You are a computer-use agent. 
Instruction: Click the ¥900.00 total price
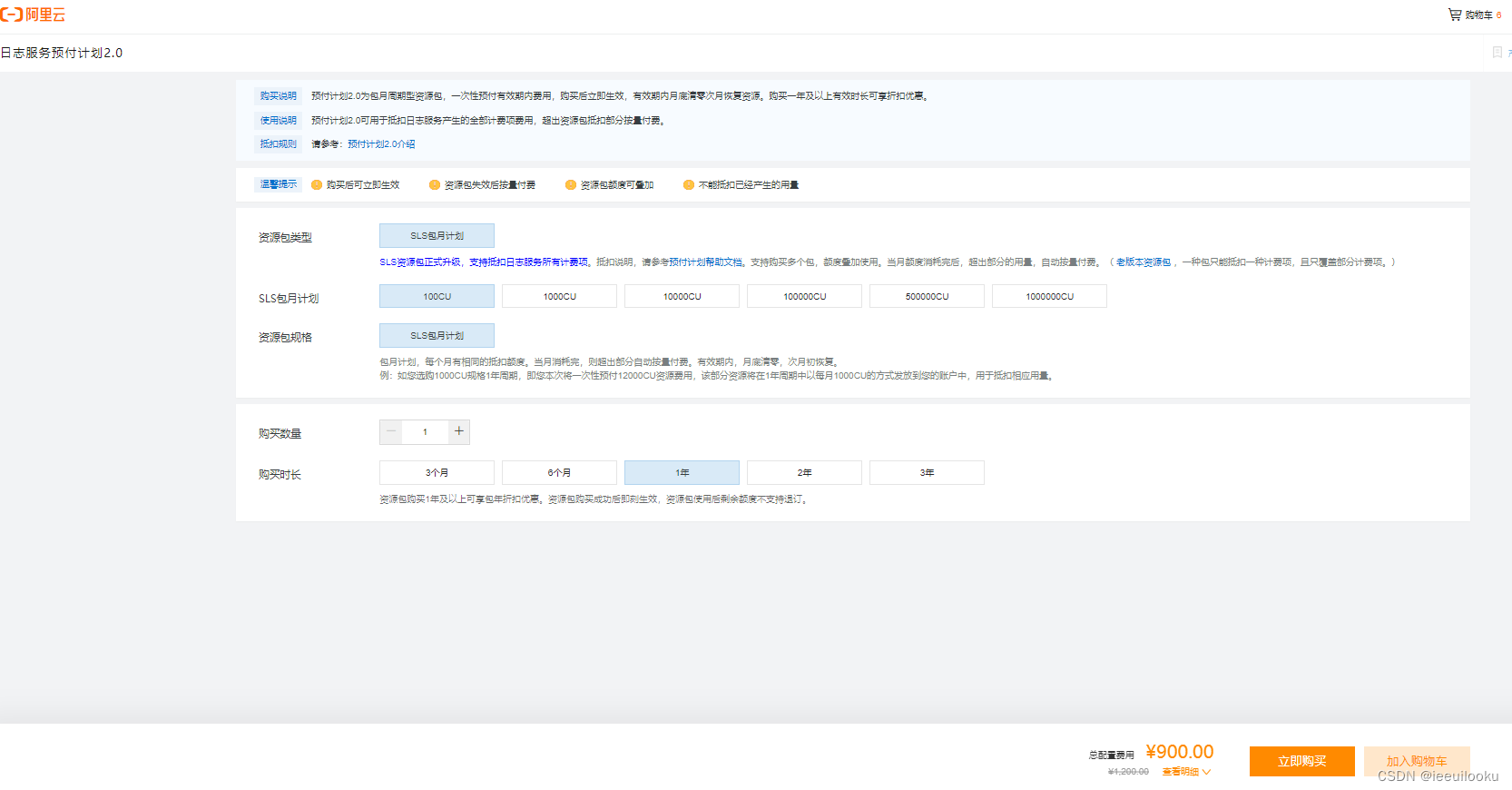coord(1180,752)
